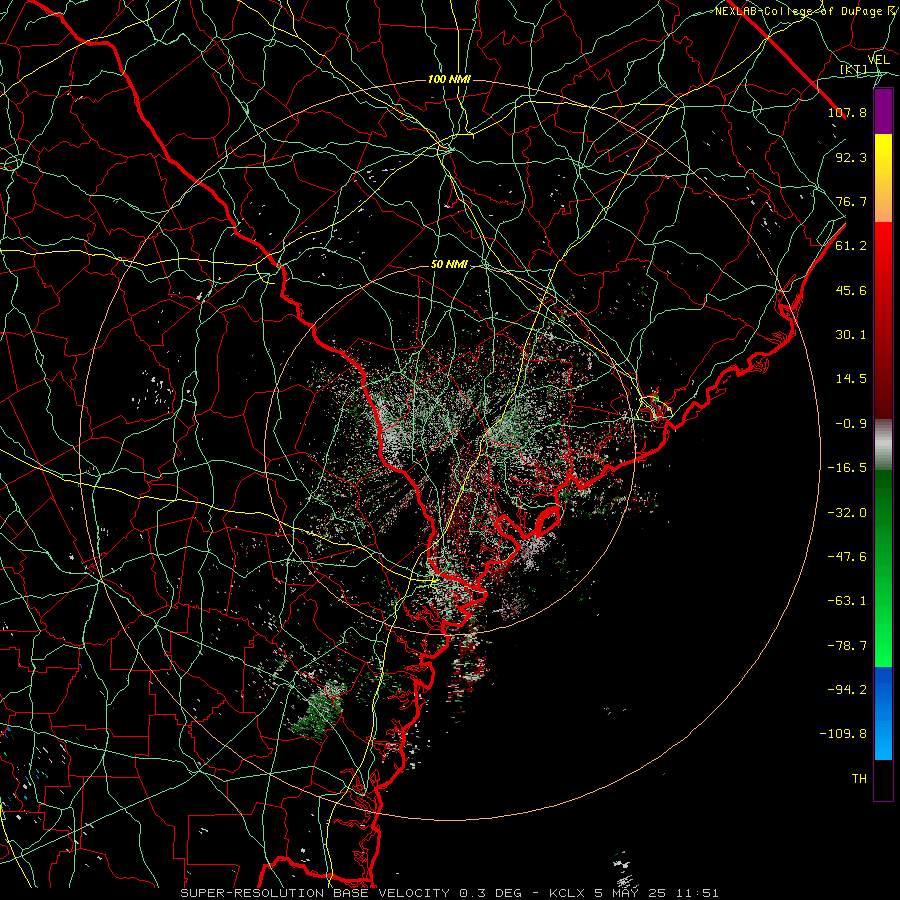Viewport: 900px width, 900px height.
Task: Click the 45.6 velocity scale value
Action: pos(851,290)
